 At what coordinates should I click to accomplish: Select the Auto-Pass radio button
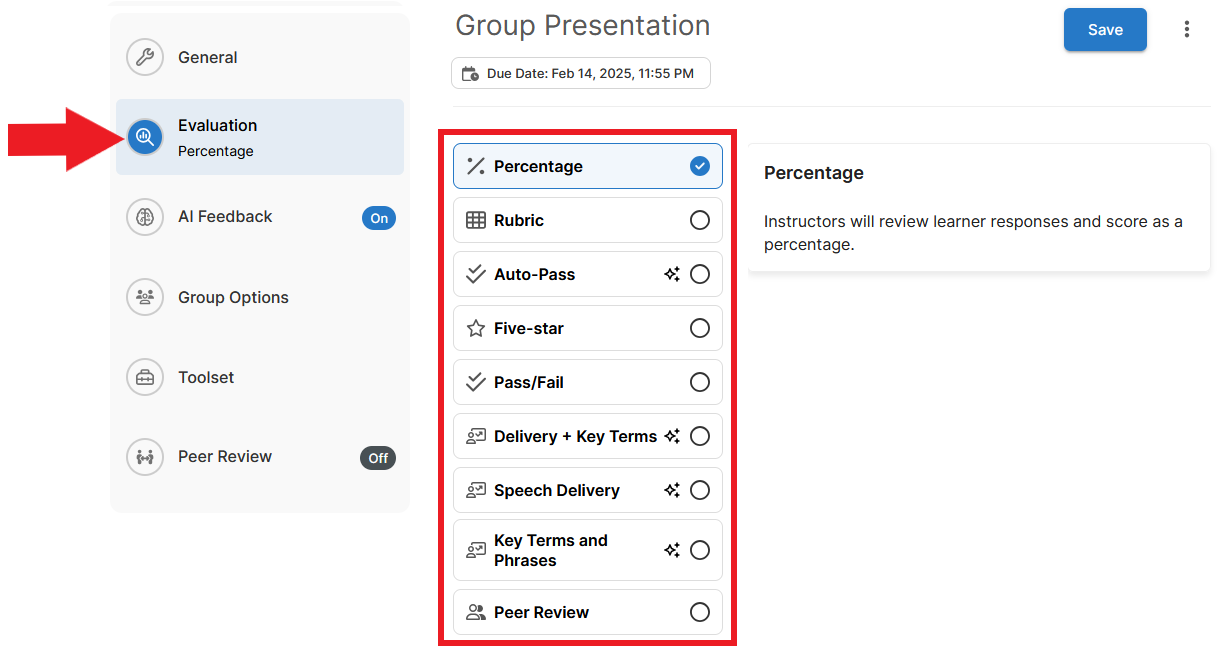coord(700,274)
